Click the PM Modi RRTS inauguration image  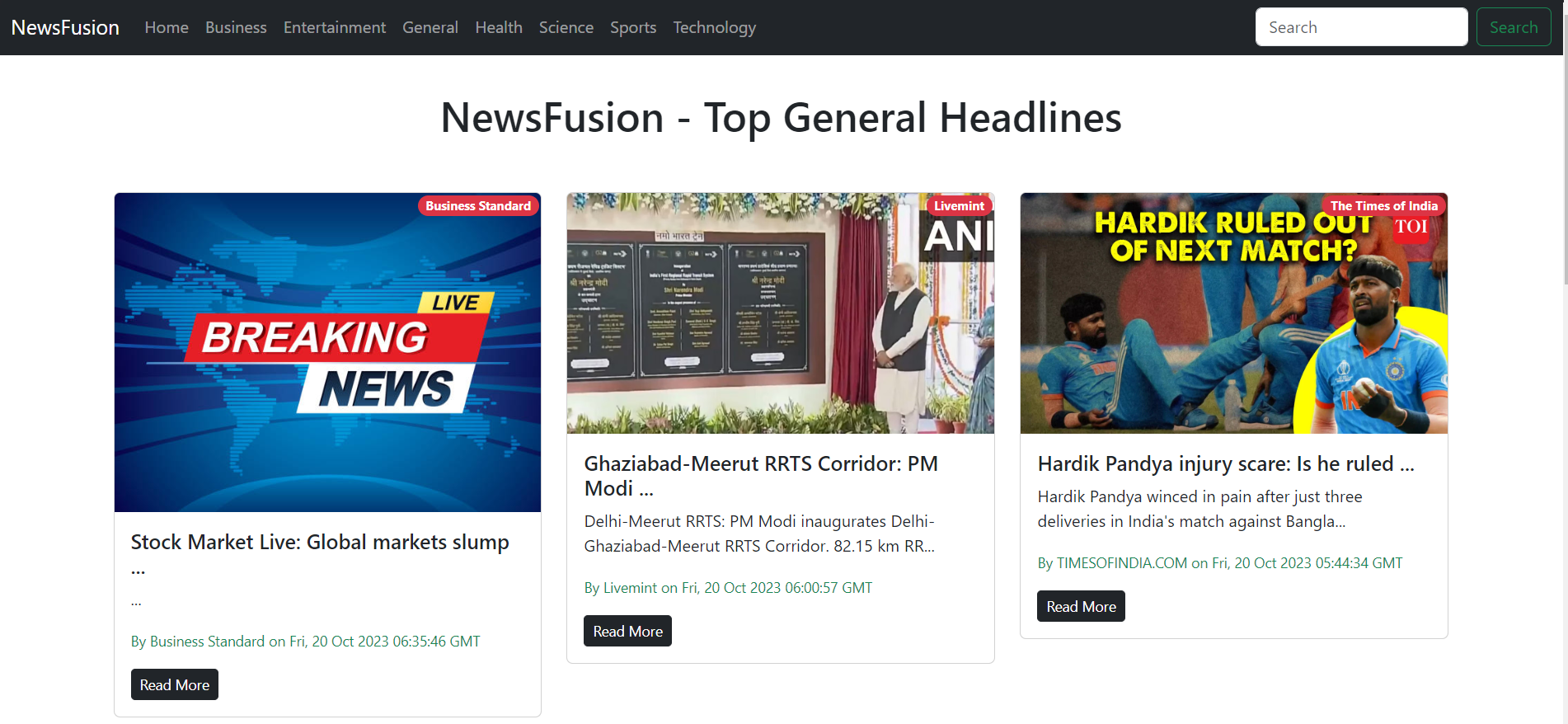pyautogui.click(x=780, y=313)
